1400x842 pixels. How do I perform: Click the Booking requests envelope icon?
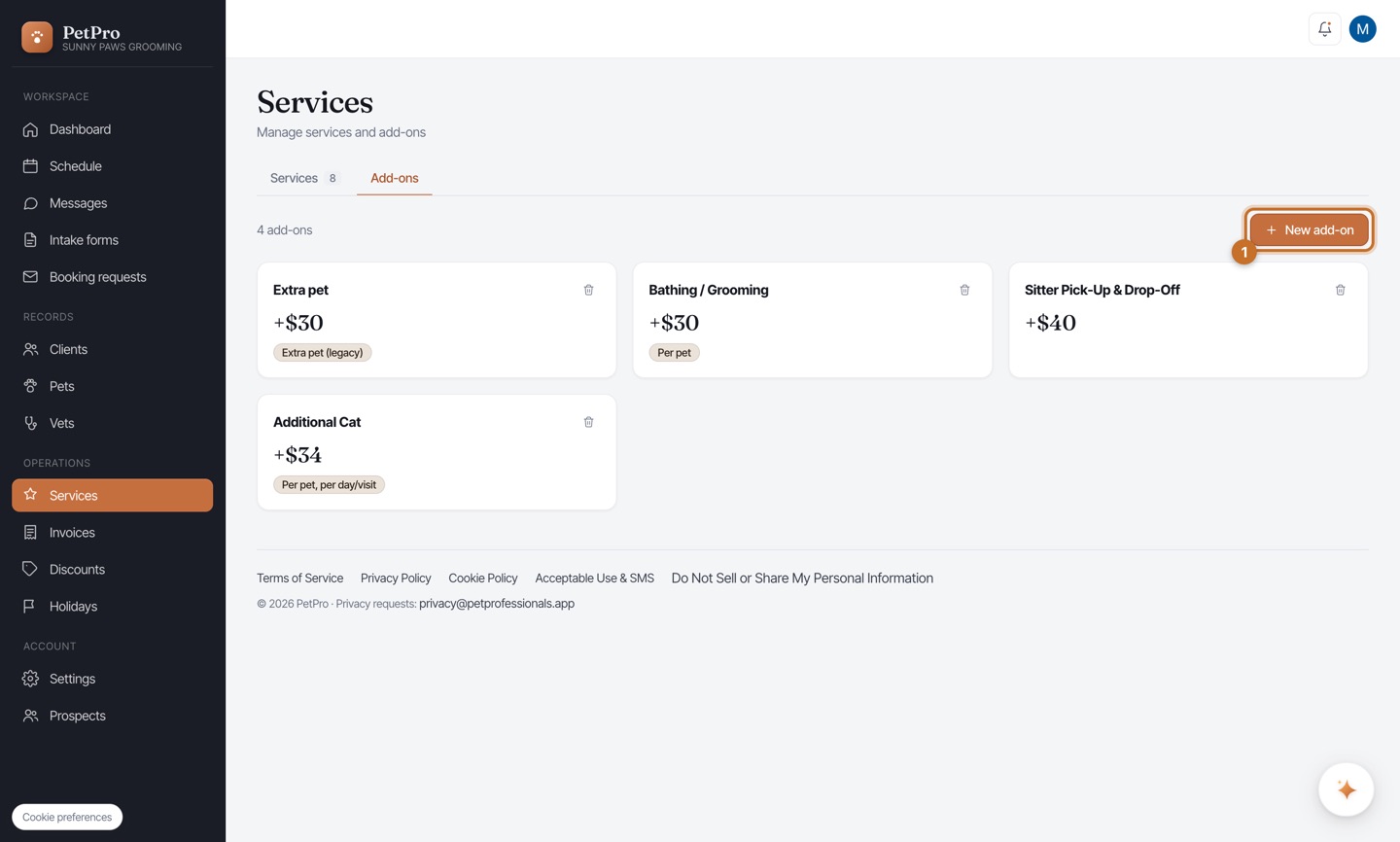[31, 277]
